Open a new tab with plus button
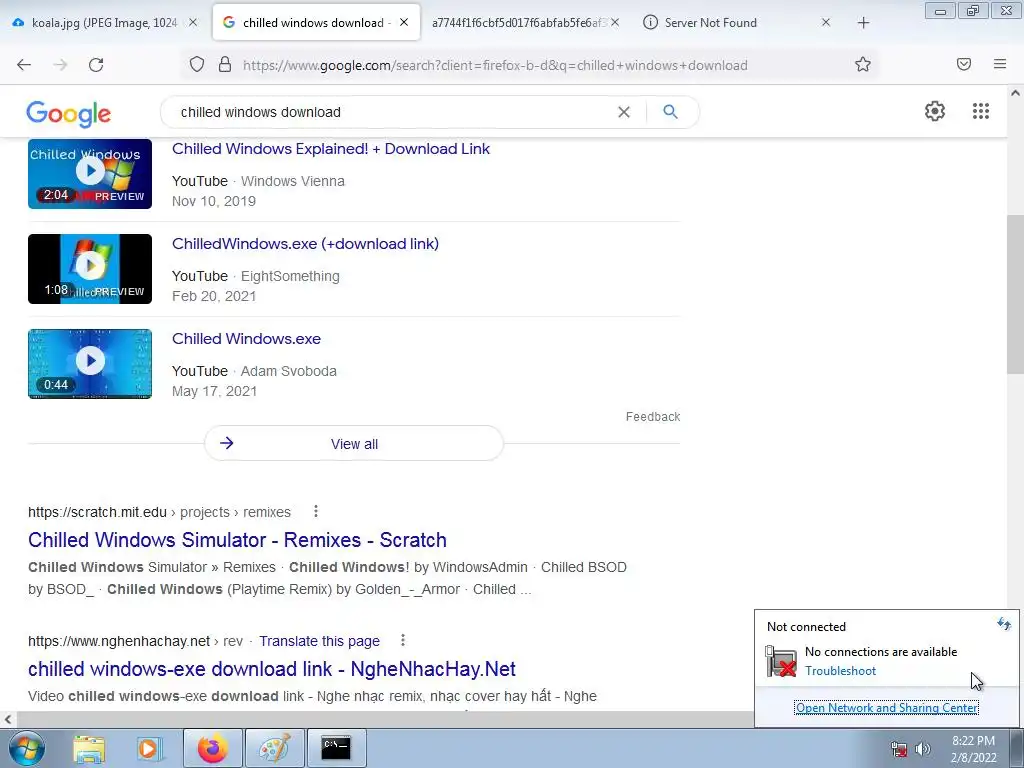Screen dimensions: 1024x768 [x=863, y=23]
